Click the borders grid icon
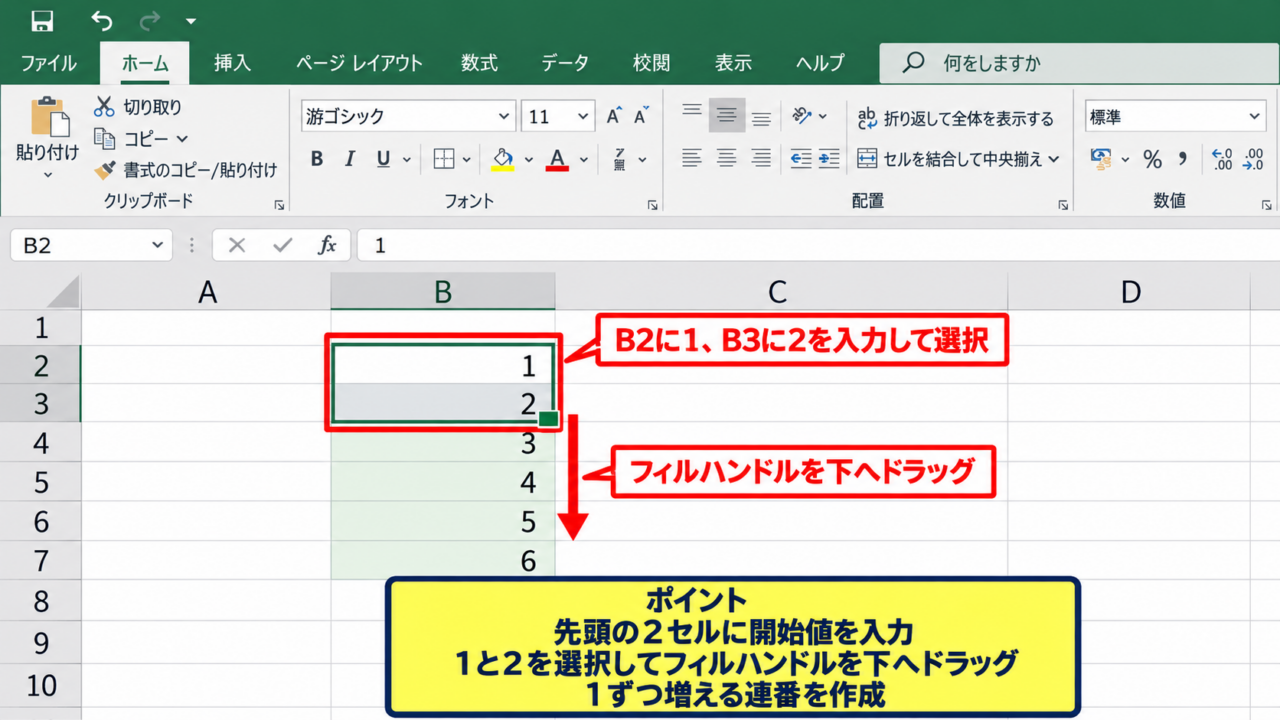 point(444,159)
